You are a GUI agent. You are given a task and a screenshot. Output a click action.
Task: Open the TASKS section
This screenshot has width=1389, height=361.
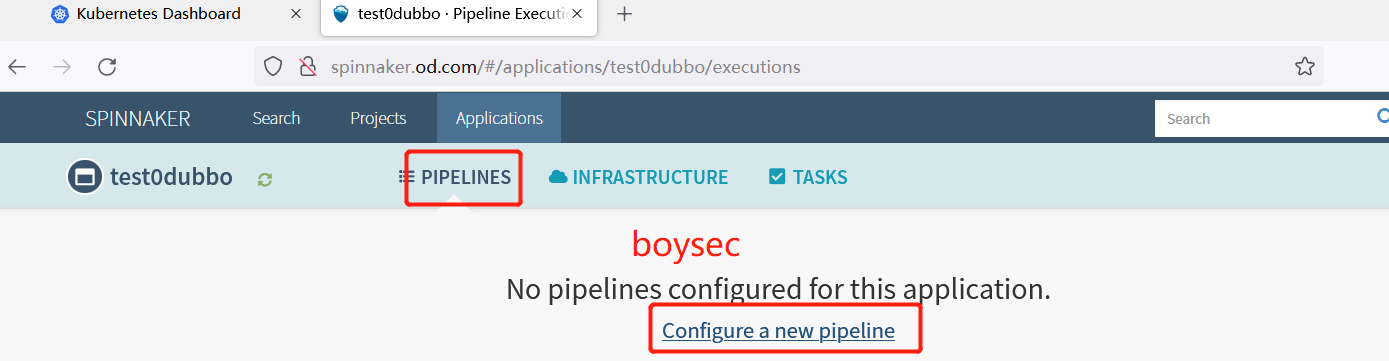click(808, 177)
